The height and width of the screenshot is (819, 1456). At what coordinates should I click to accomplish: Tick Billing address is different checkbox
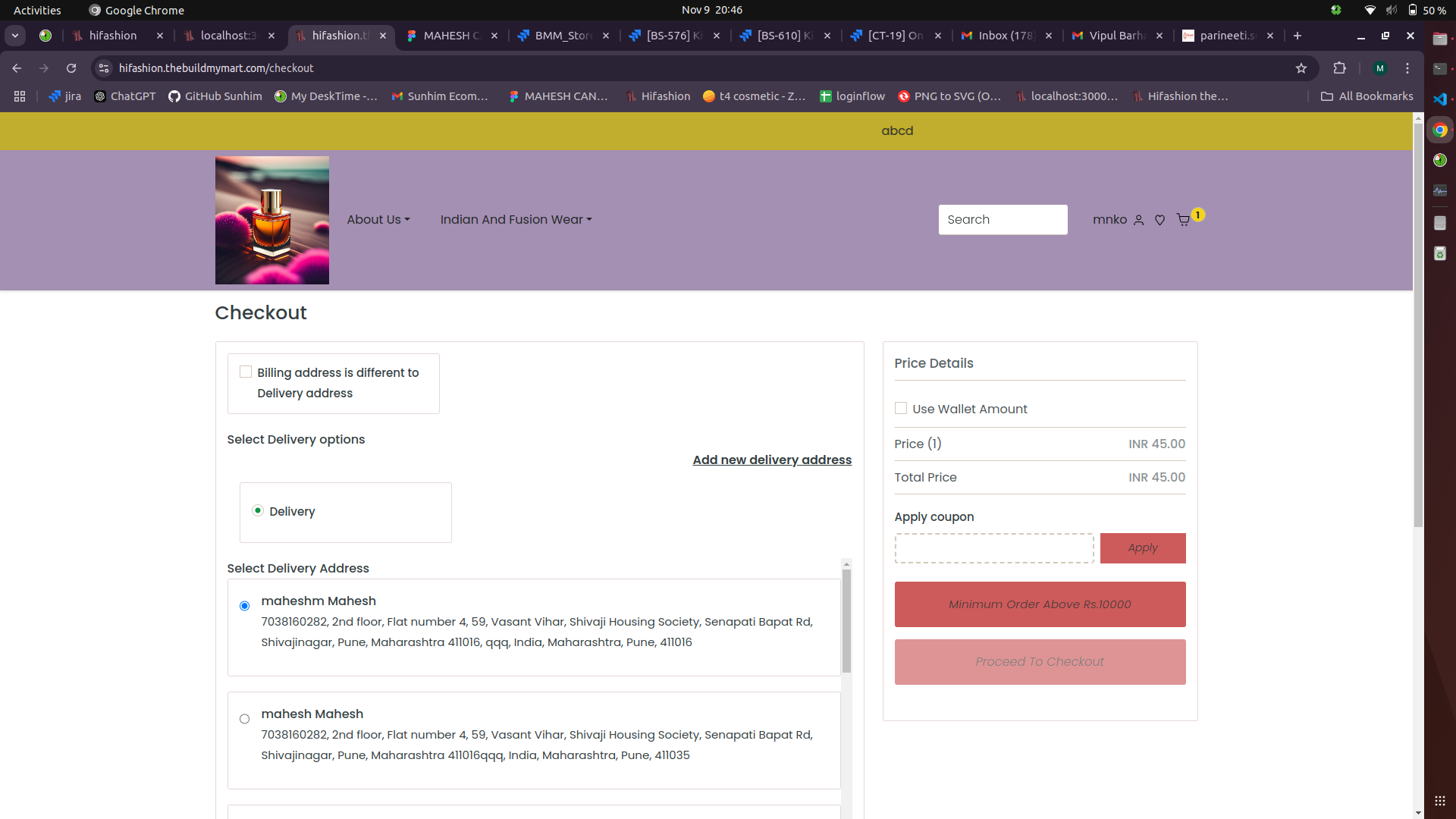click(x=246, y=372)
